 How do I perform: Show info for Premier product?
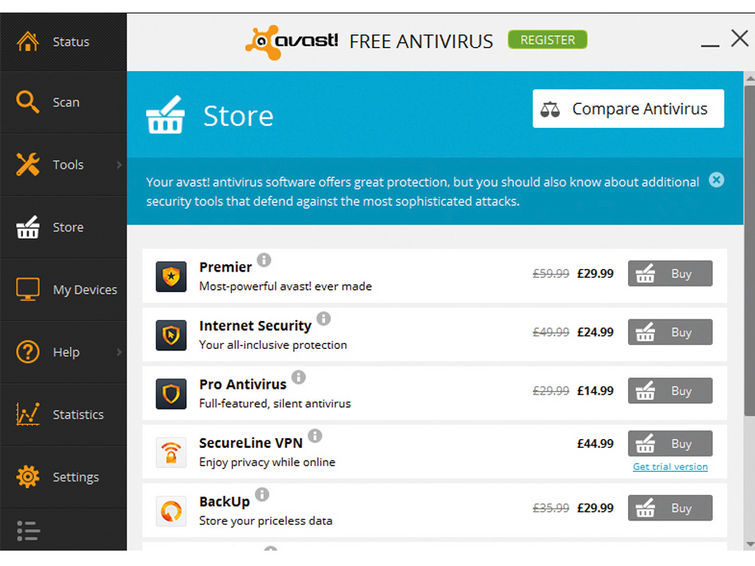pyautogui.click(x=264, y=260)
